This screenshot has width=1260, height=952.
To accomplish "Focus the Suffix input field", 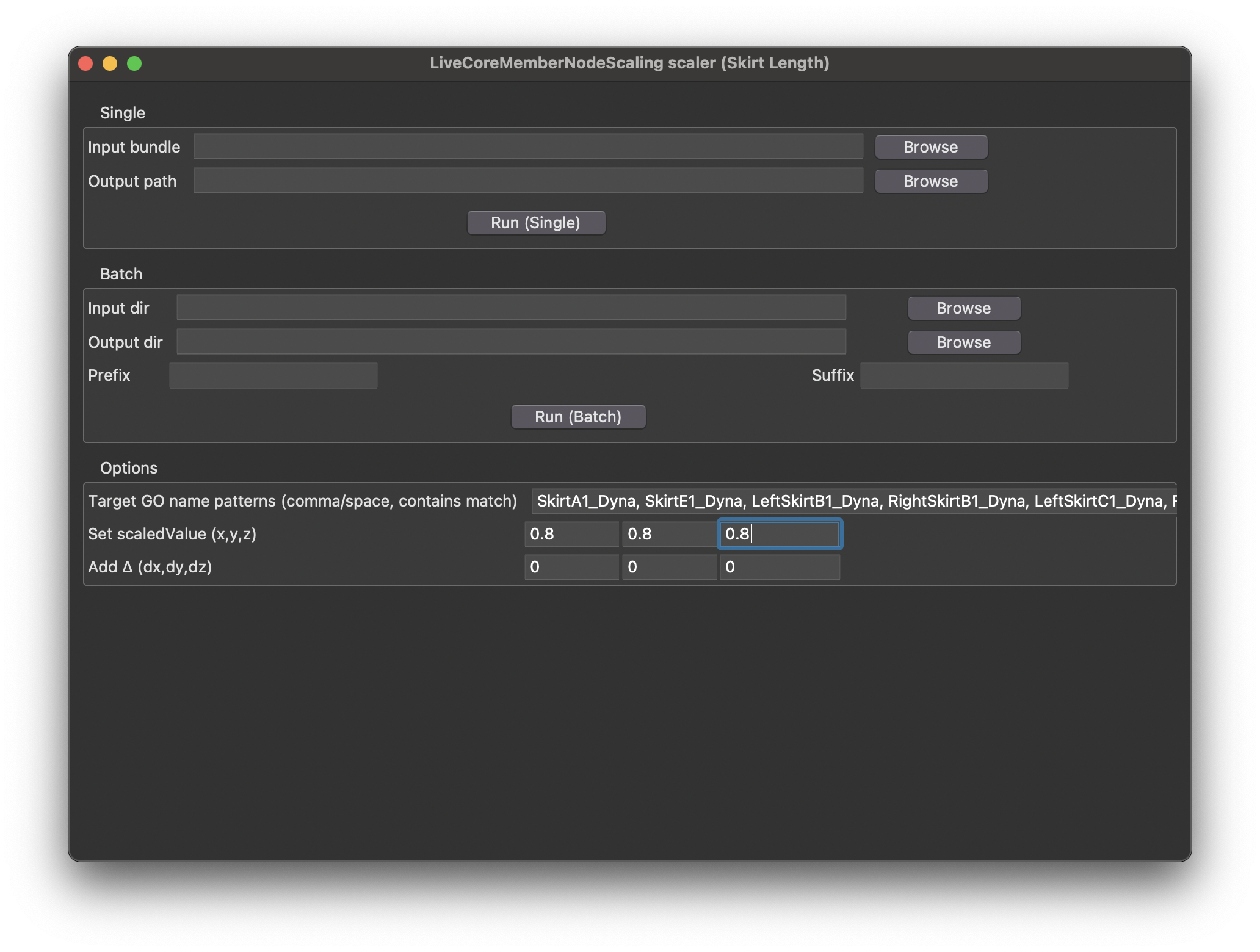I will click(x=964, y=375).
